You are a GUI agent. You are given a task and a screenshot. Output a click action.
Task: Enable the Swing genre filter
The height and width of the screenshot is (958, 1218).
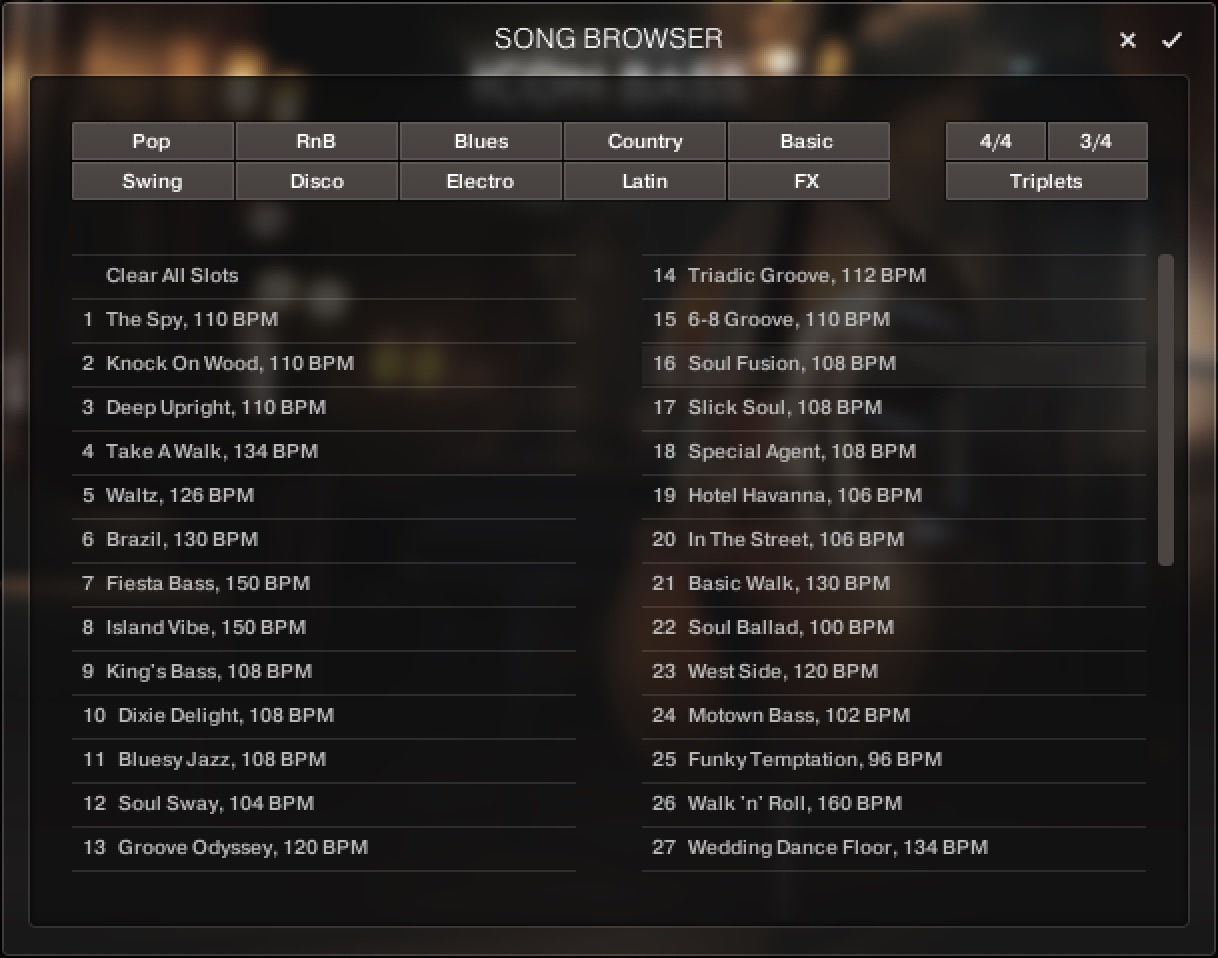152,181
